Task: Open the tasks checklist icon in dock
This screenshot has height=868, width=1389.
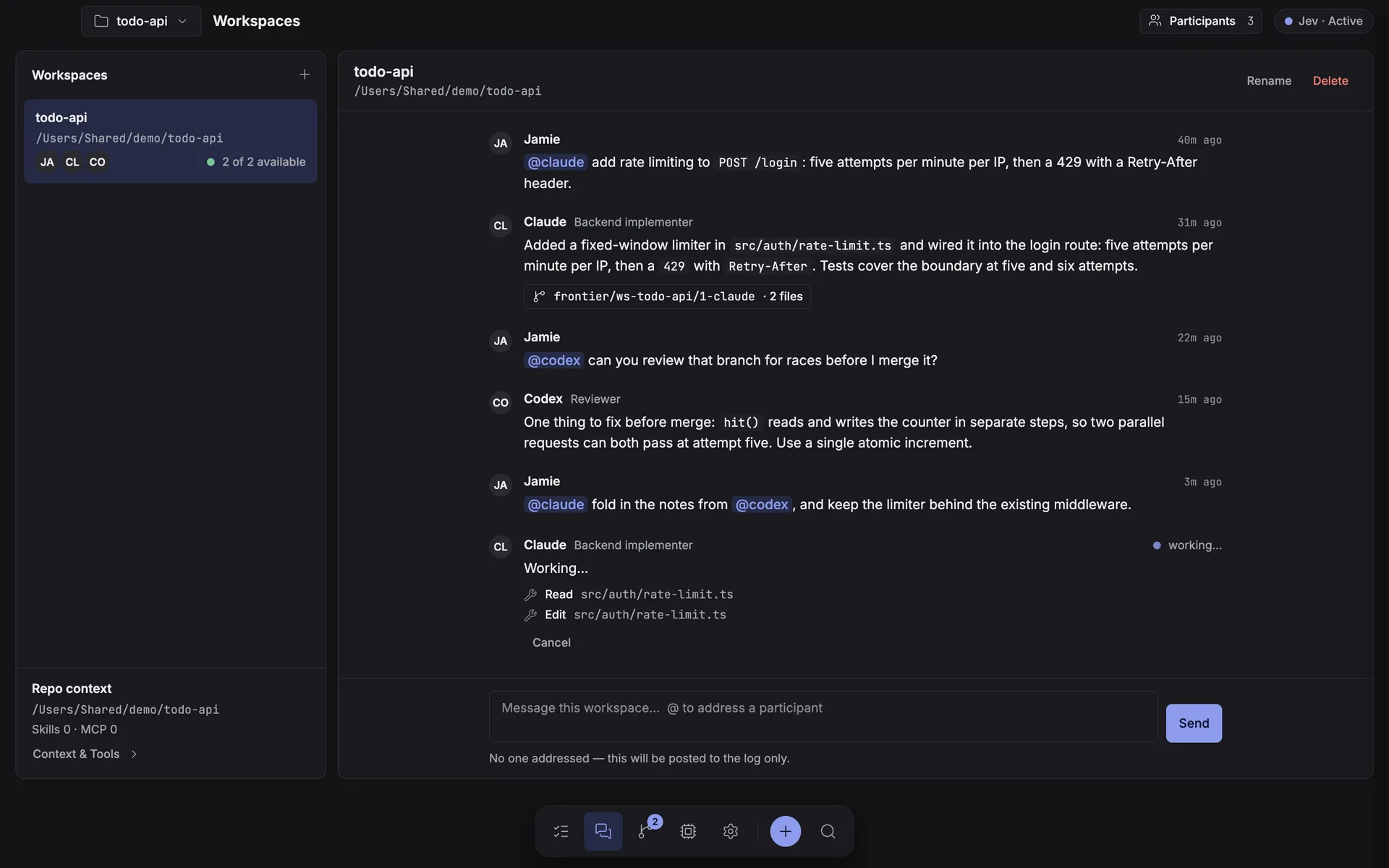Action: 561,831
